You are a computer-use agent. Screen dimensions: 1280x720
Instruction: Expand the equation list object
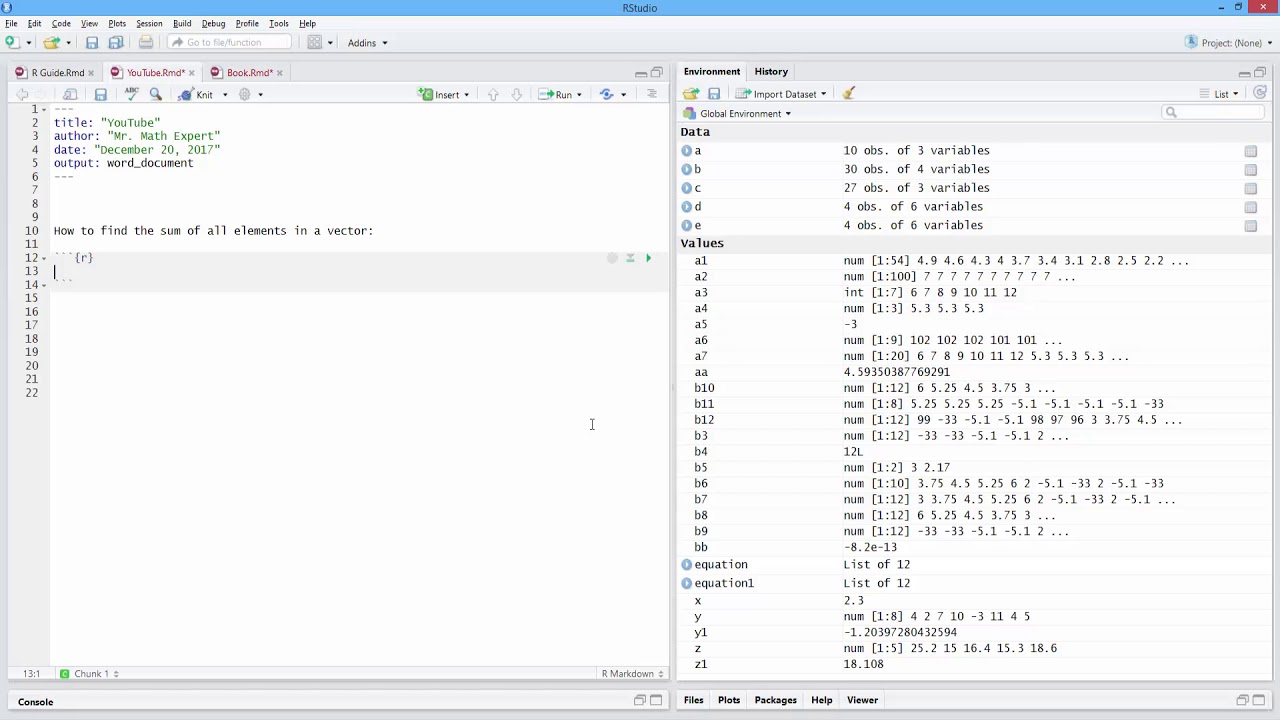pos(687,565)
